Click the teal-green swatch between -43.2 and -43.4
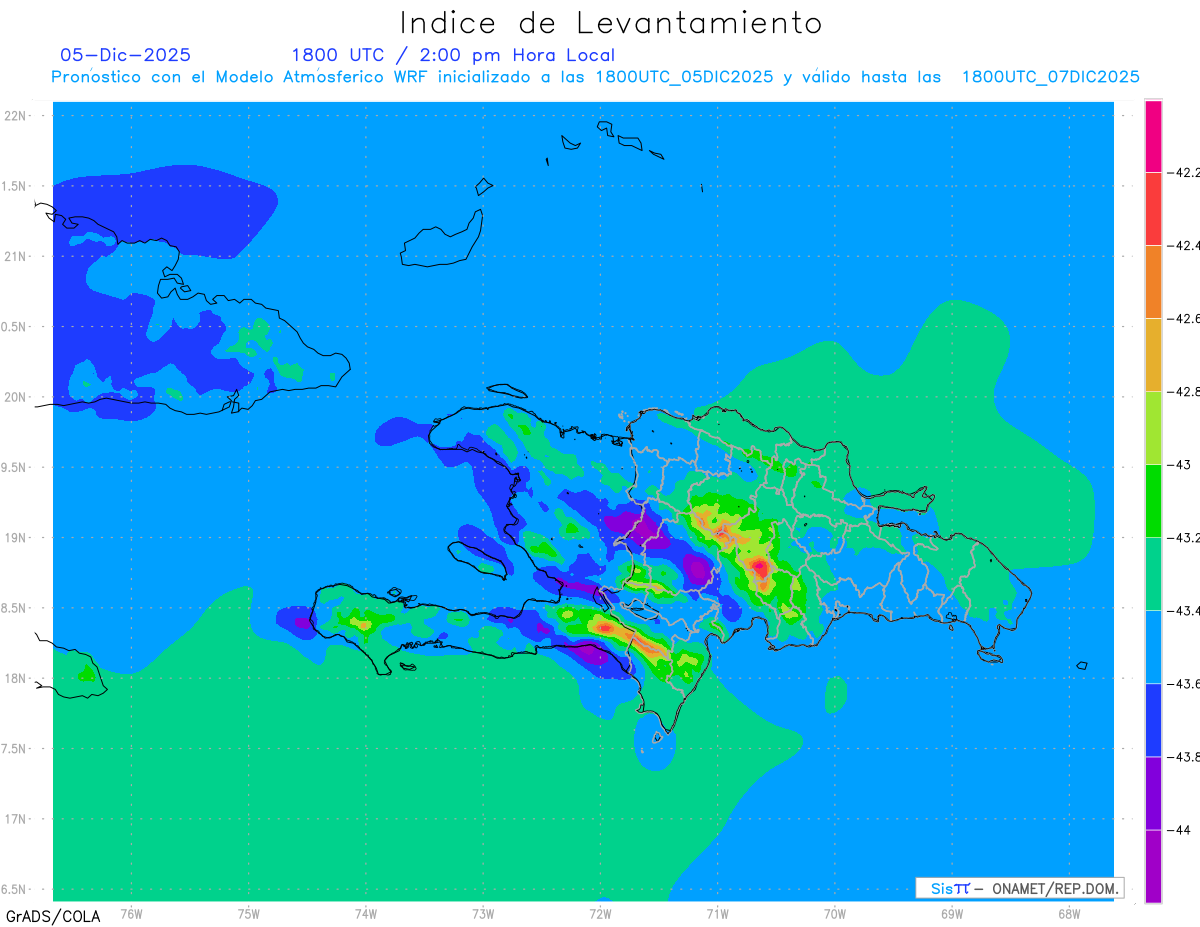 click(1153, 574)
